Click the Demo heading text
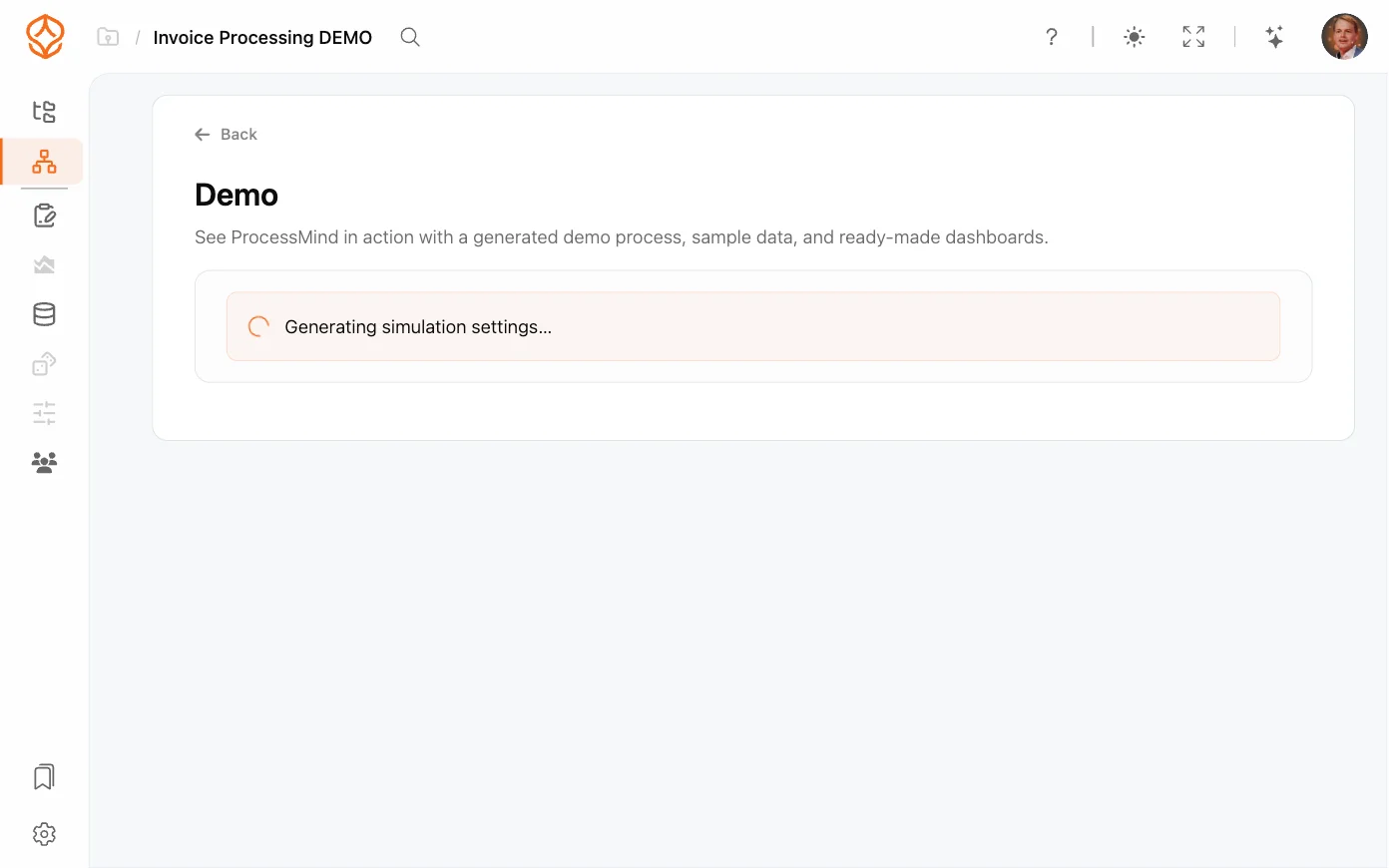1389x868 pixels. pyautogui.click(x=236, y=195)
